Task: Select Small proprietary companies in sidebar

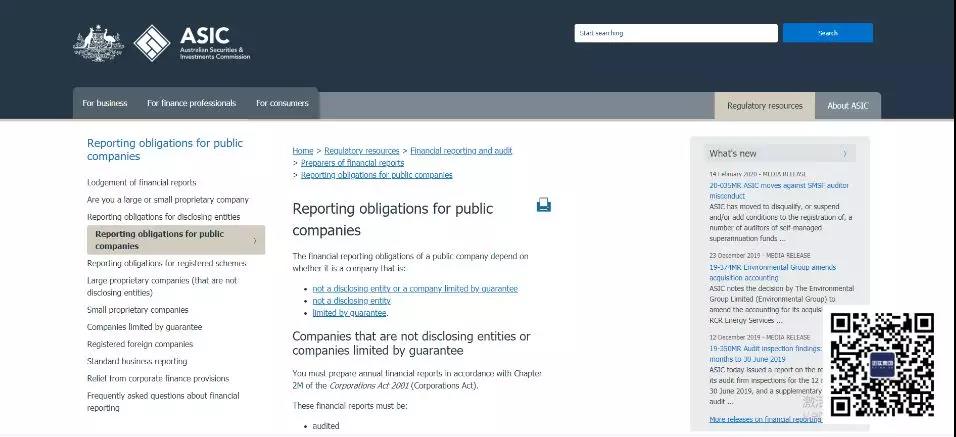Action: tap(137, 310)
